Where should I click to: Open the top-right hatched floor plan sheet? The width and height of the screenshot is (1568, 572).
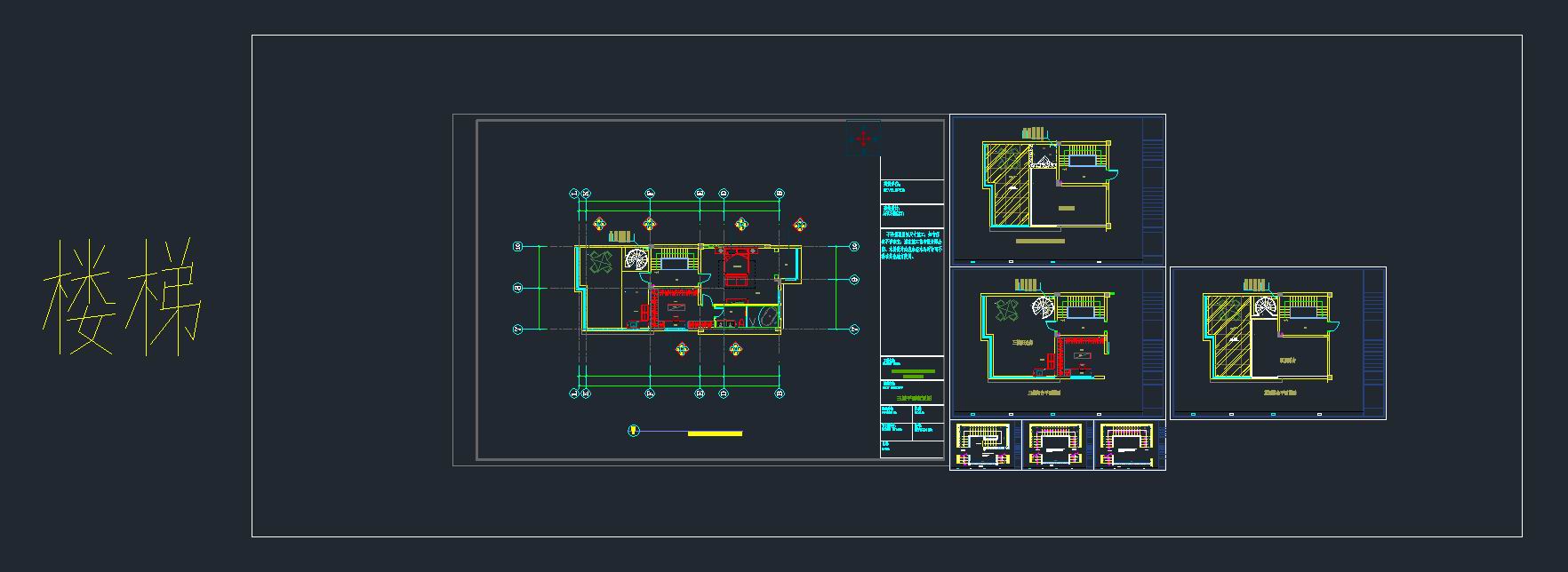coord(1058,190)
